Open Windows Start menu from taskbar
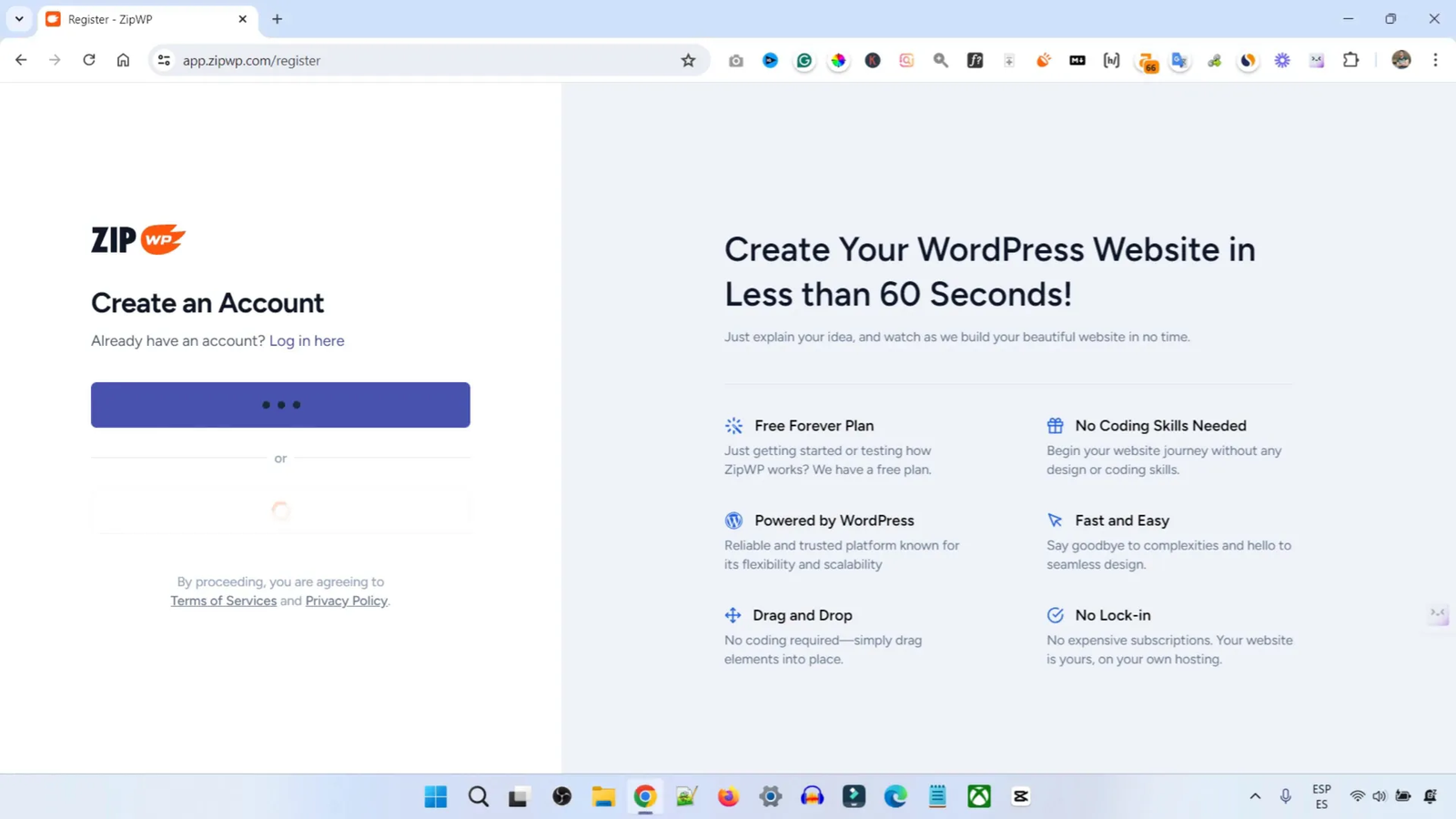 436,796
